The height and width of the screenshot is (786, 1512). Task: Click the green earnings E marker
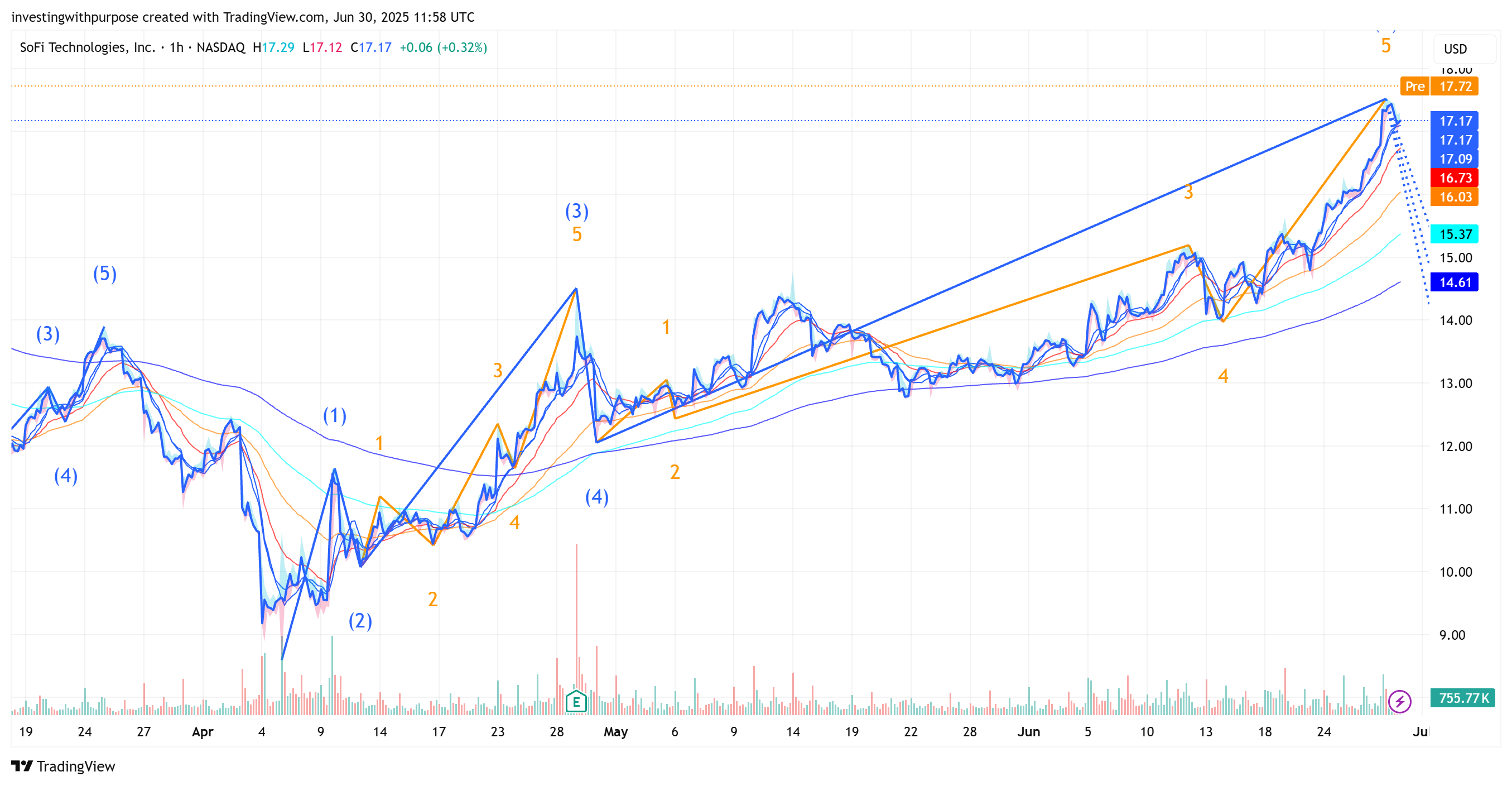coord(576,701)
